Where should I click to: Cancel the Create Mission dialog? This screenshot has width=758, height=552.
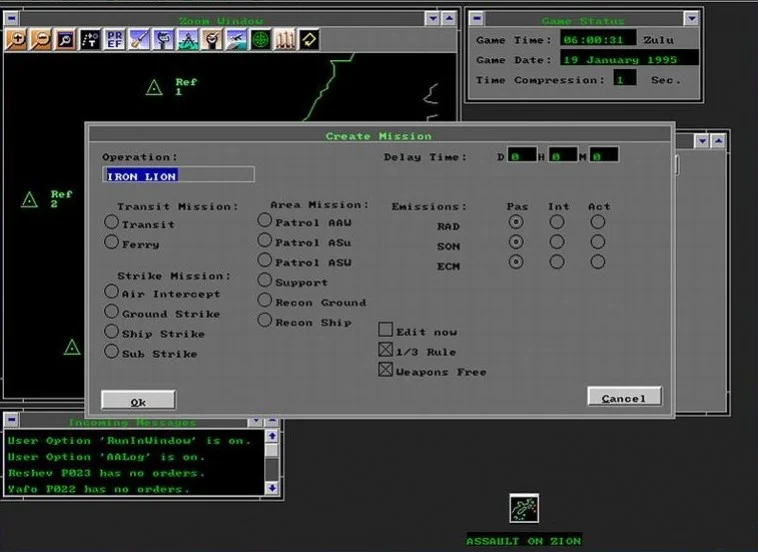624,396
